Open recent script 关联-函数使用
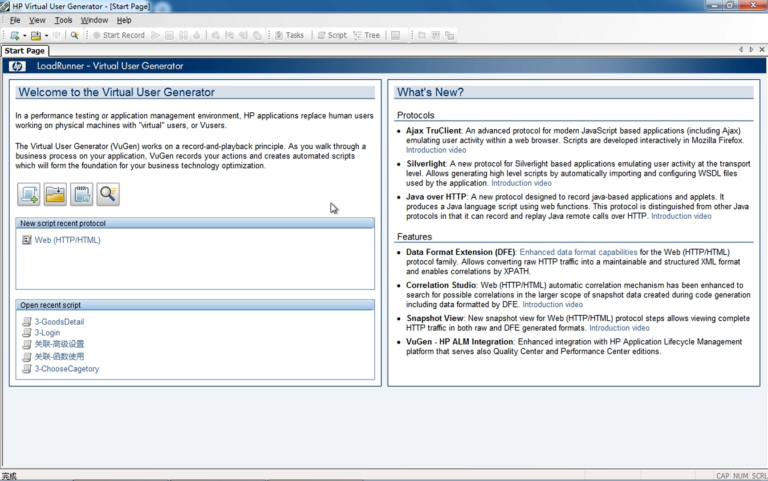Screen dimensions: 768x481 (x=59, y=357)
